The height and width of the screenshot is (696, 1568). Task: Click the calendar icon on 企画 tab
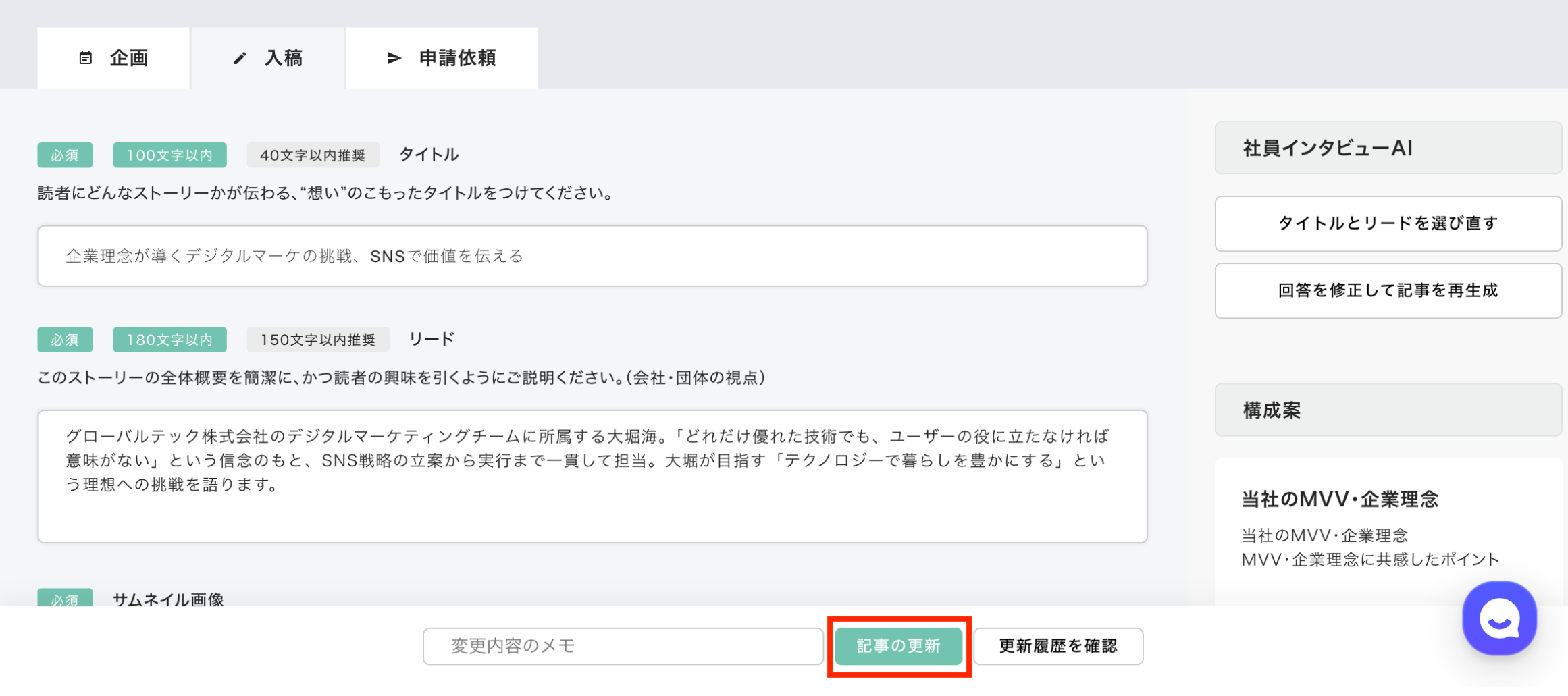(x=86, y=58)
